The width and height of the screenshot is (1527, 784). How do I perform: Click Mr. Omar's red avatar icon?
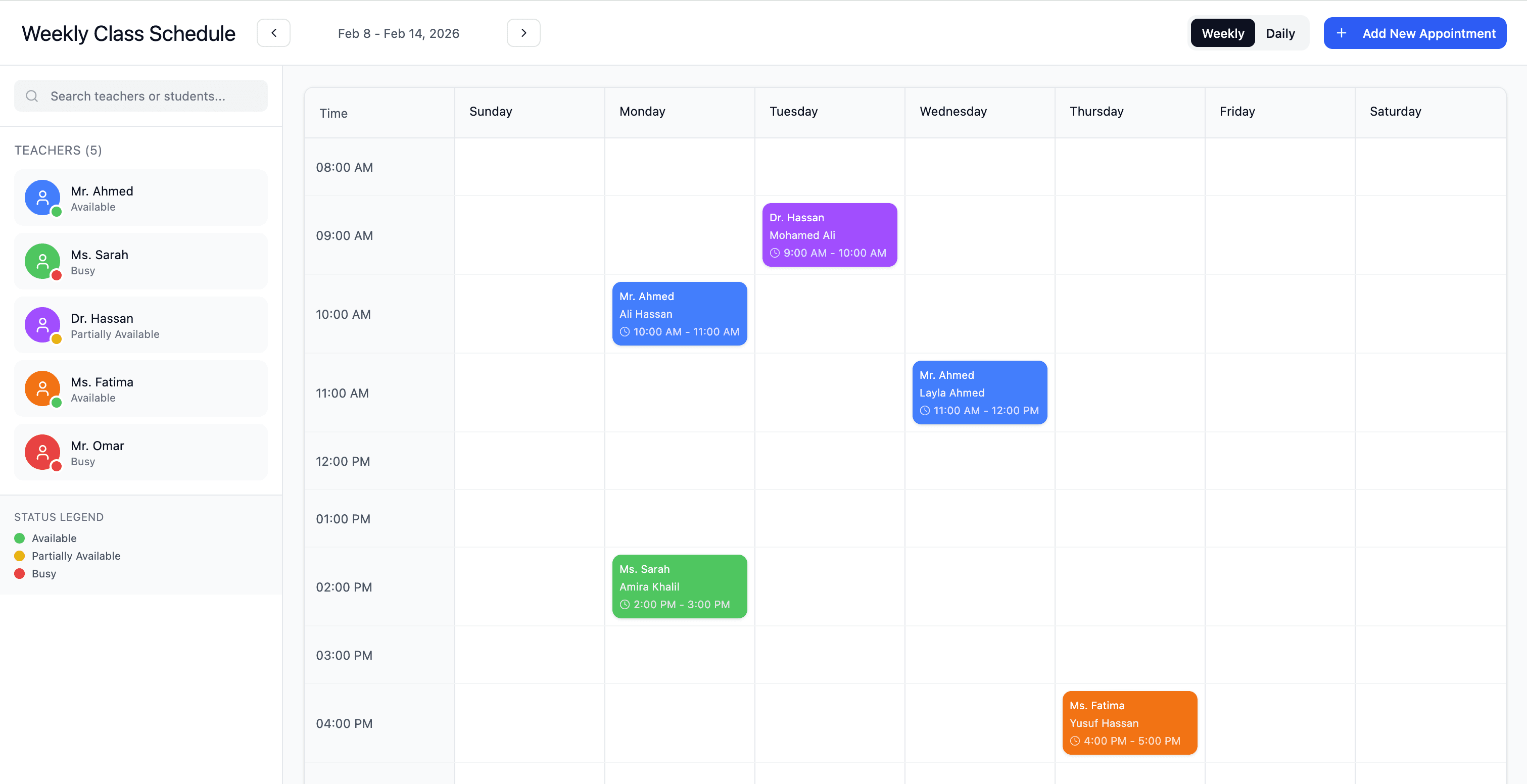click(x=42, y=452)
